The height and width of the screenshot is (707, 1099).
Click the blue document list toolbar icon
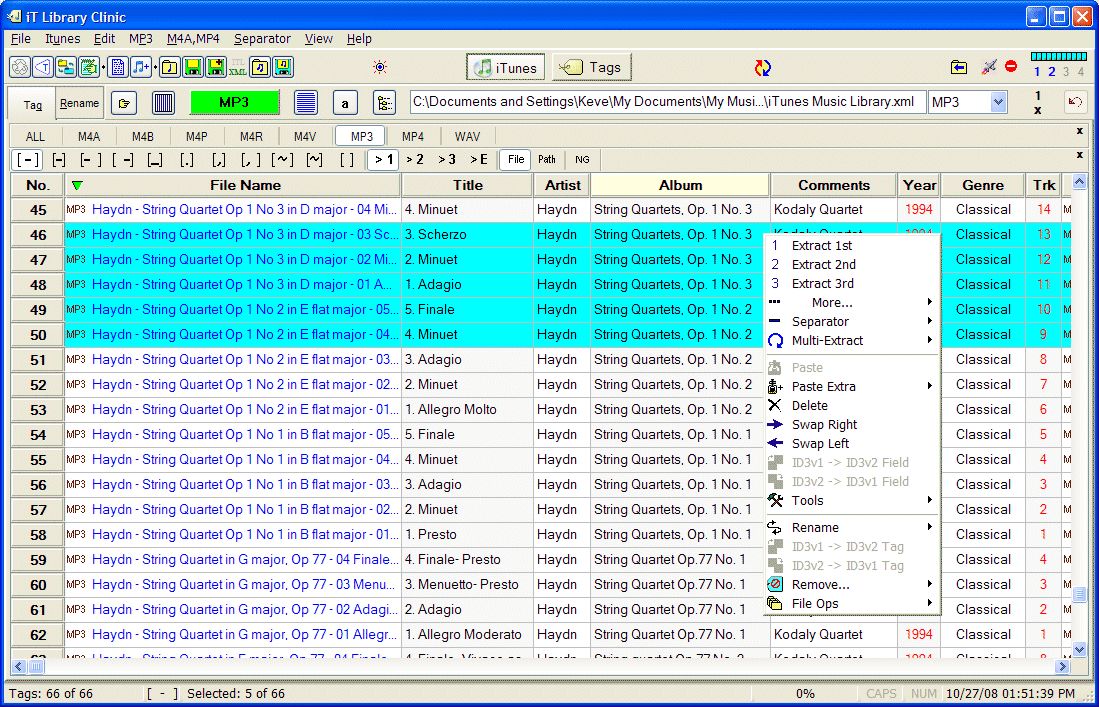(118, 67)
